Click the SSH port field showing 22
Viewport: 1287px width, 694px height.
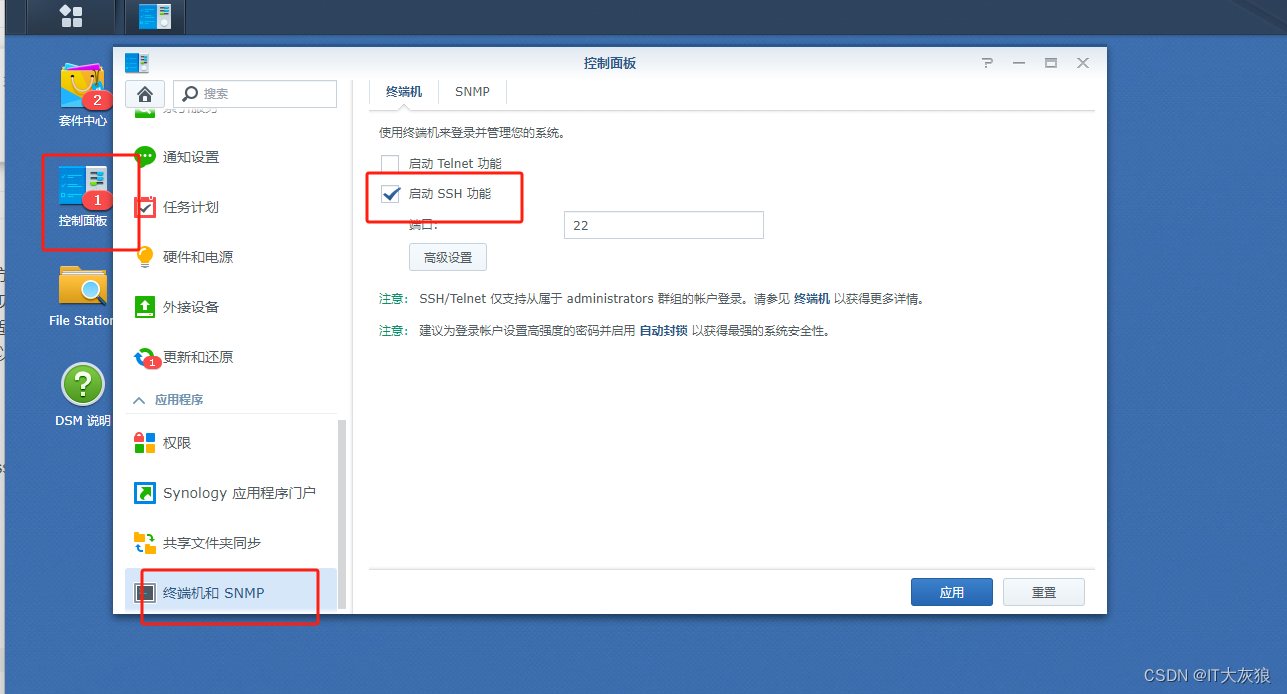tap(664, 225)
